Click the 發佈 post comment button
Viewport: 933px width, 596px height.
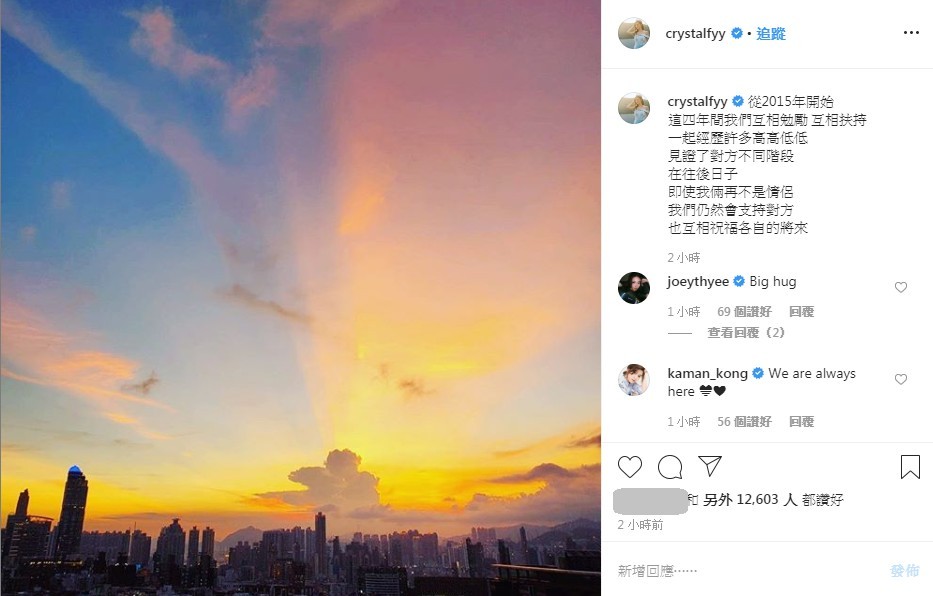904,571
